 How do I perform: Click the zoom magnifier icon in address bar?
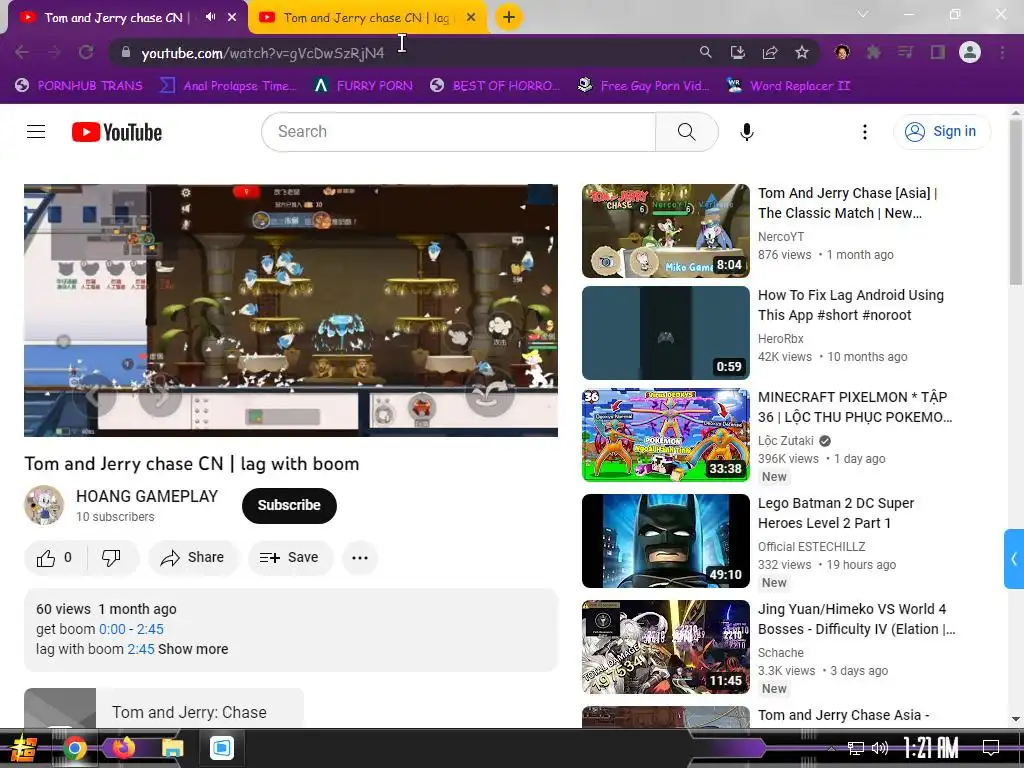pos(705,52)
